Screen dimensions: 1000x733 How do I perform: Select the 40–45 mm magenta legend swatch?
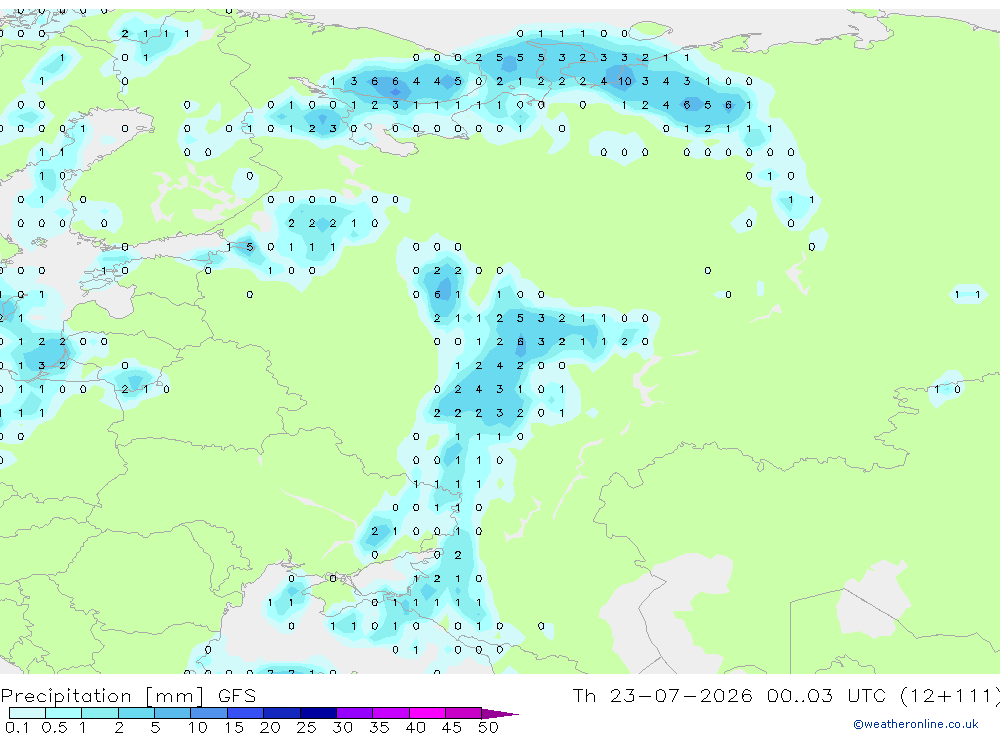coord(427,713)
